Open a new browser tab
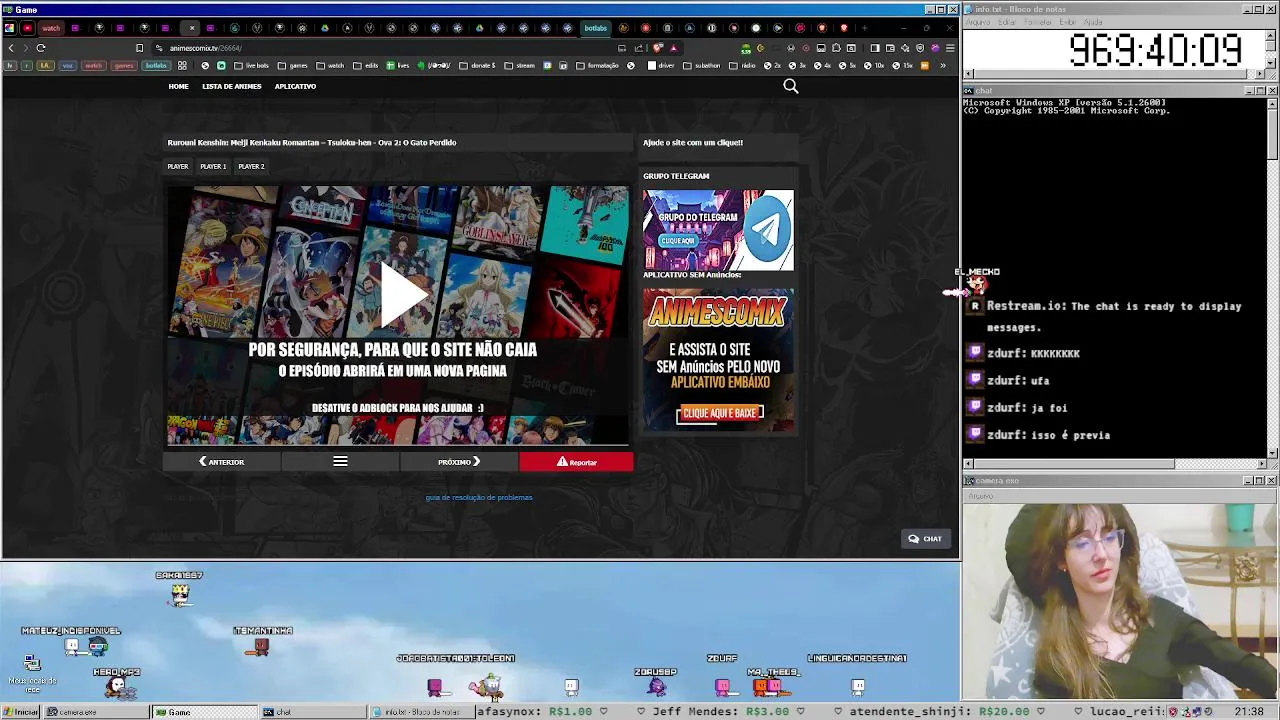 click(x=865, y=28)
